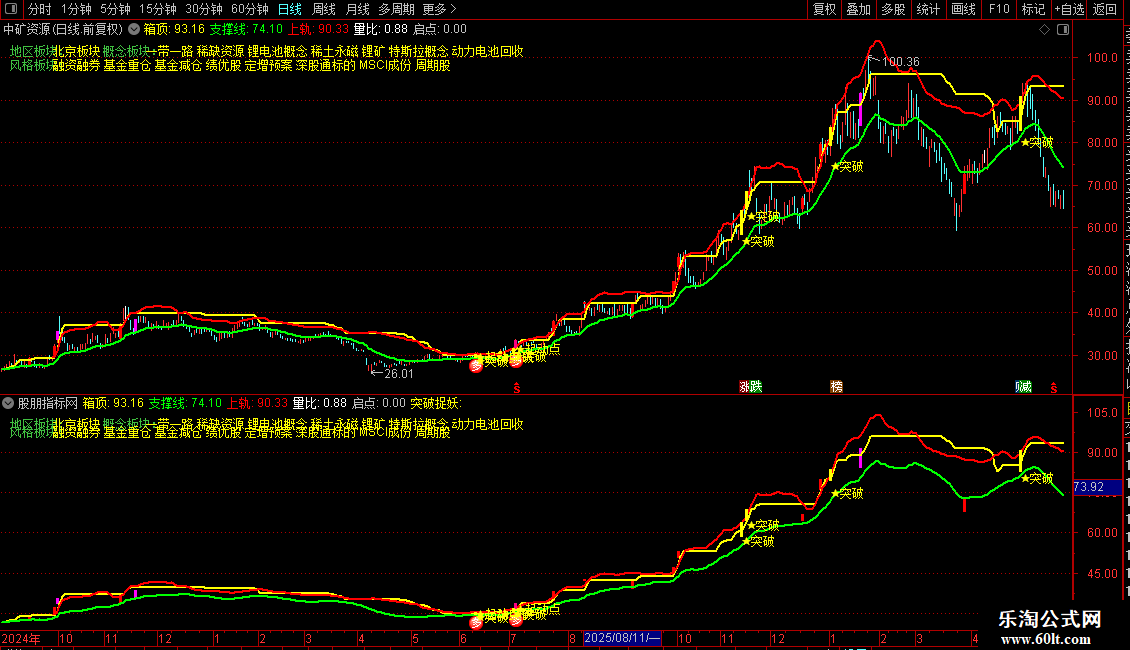The height and width of the screenshot is (650, 1130).
Task: Toggle the right side panel icon
Action: pos(1063,30)
